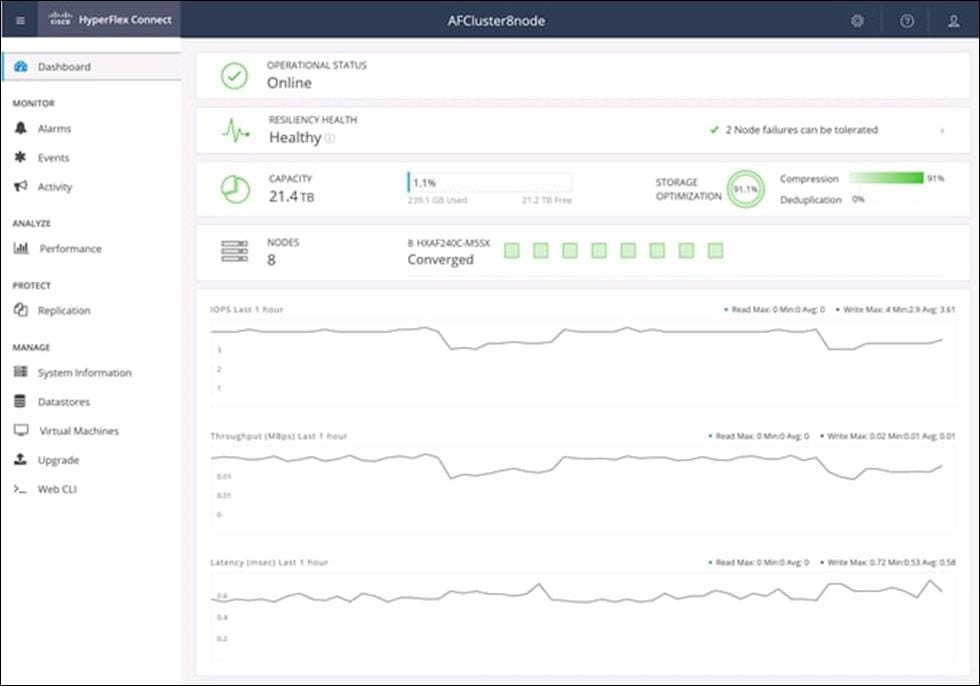The image size is (980, 686).
Task: Click the Alarms bell icon
Action: pos(21,128)
